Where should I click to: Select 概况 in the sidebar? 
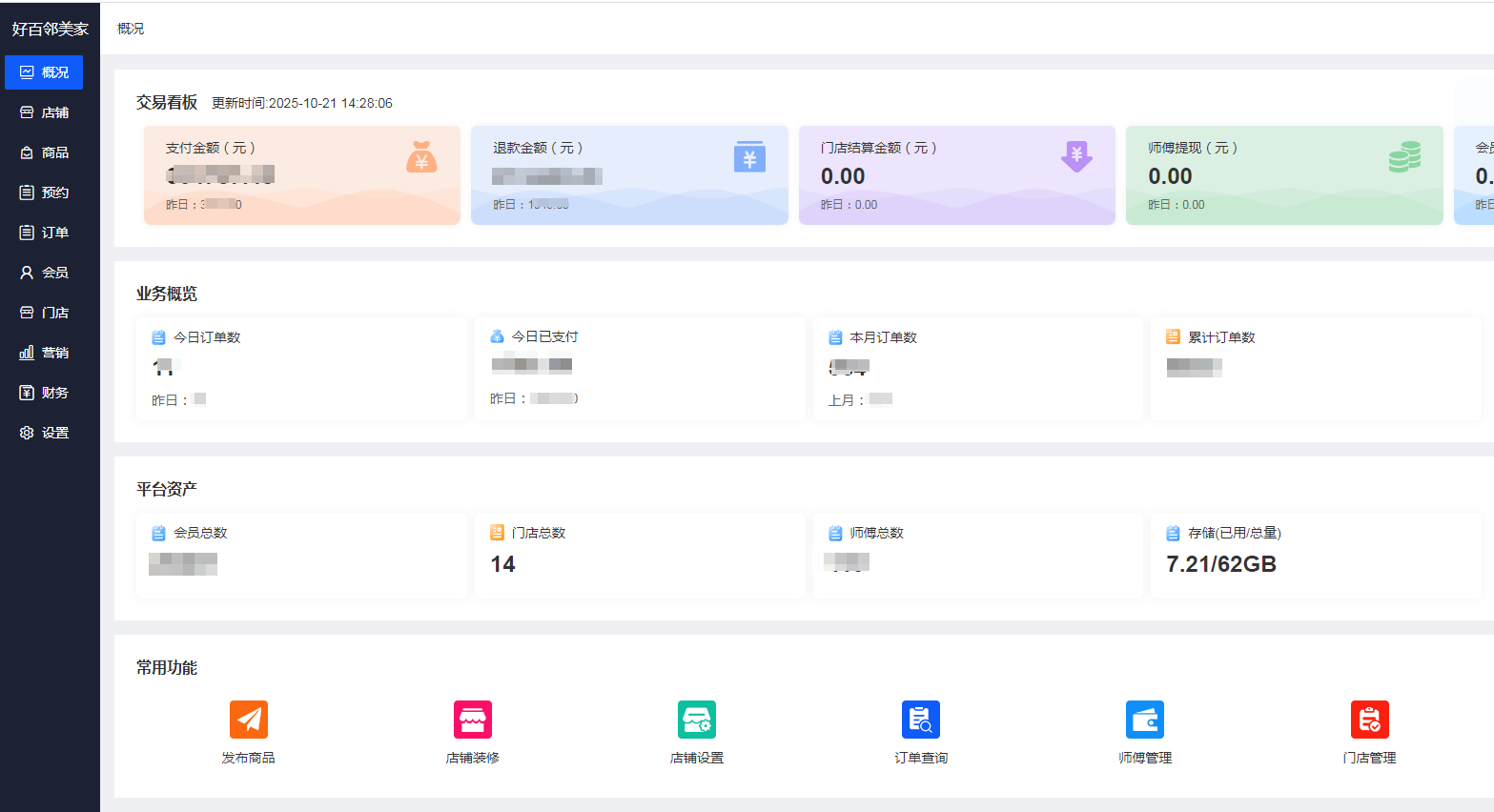[44, 72]
